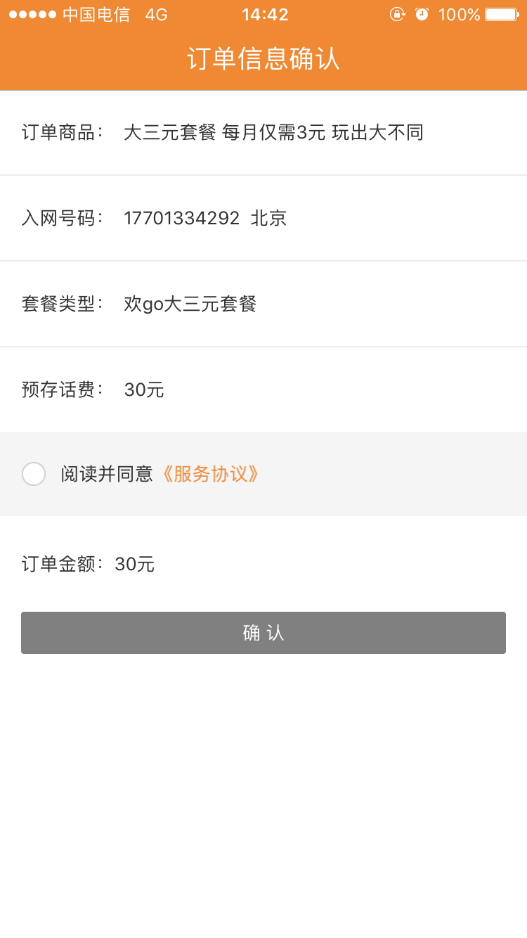Tap the 14:42 clock in status bar
This screenshot has width=527, height=938.
tap(265, 14)
